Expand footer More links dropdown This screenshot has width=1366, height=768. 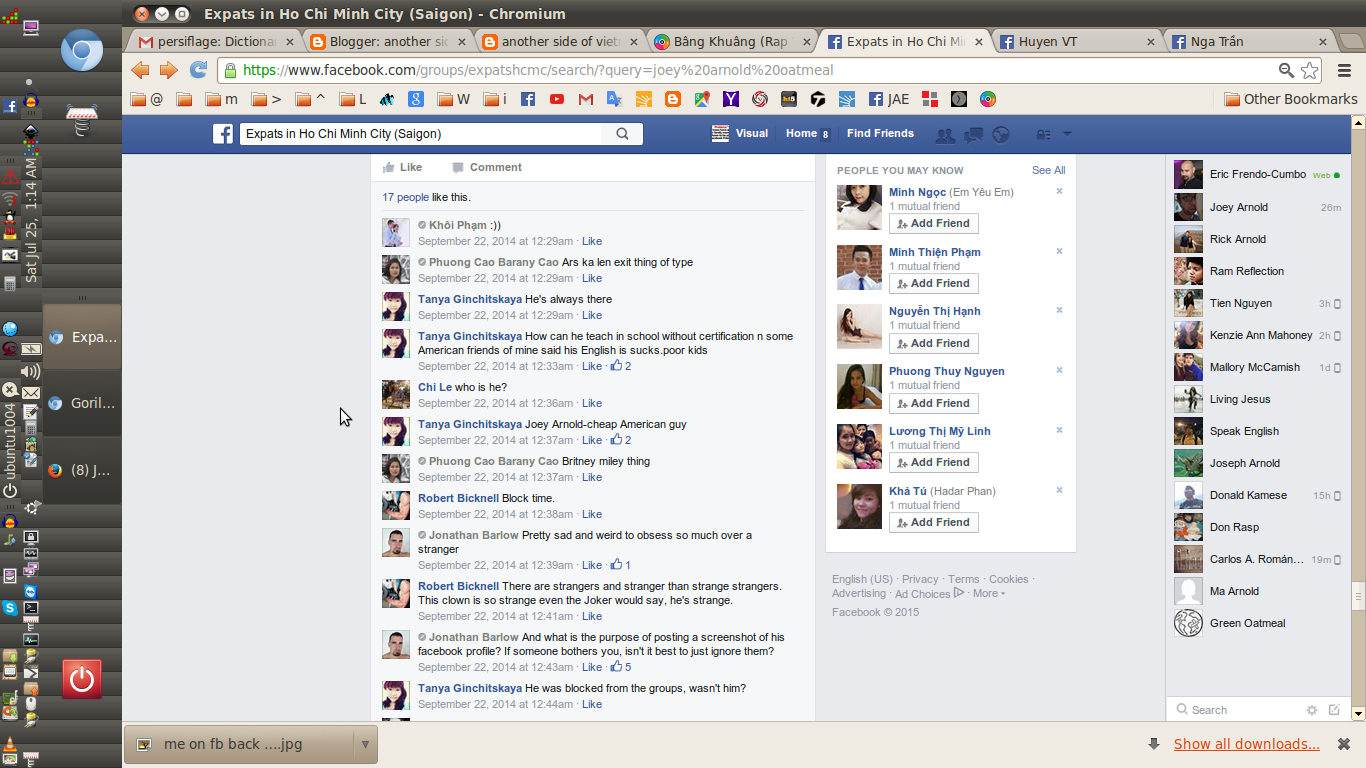pyautogui.click(x=988, y=593)
